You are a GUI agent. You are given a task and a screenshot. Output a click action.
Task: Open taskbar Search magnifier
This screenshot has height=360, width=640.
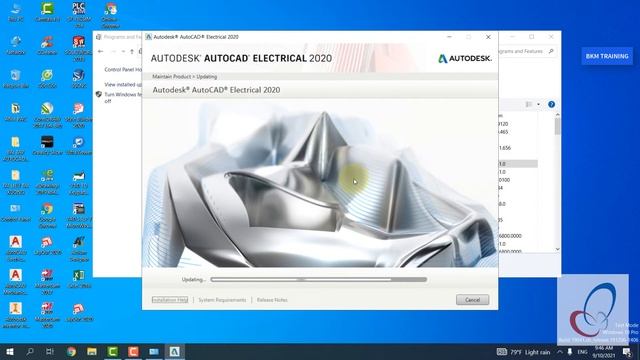30,352
